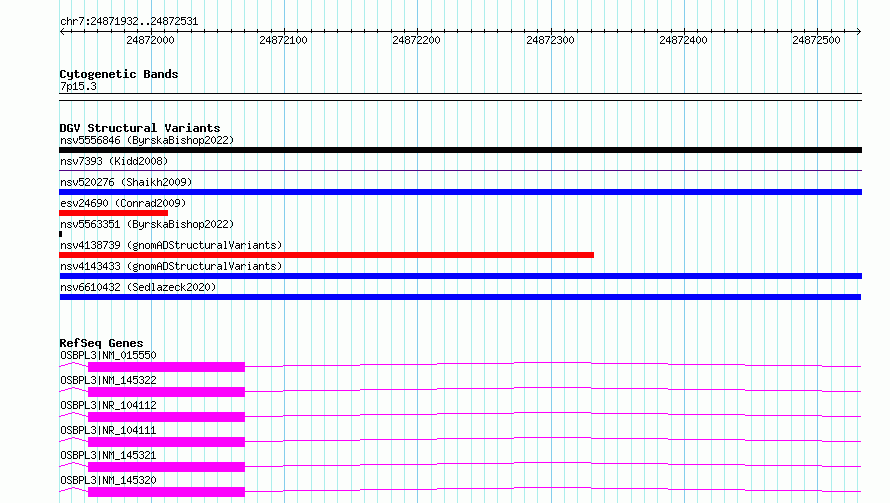The image size is (890, 503).
Task: Select the 7p15.3 band label
Action: click(x=78, y=86)
